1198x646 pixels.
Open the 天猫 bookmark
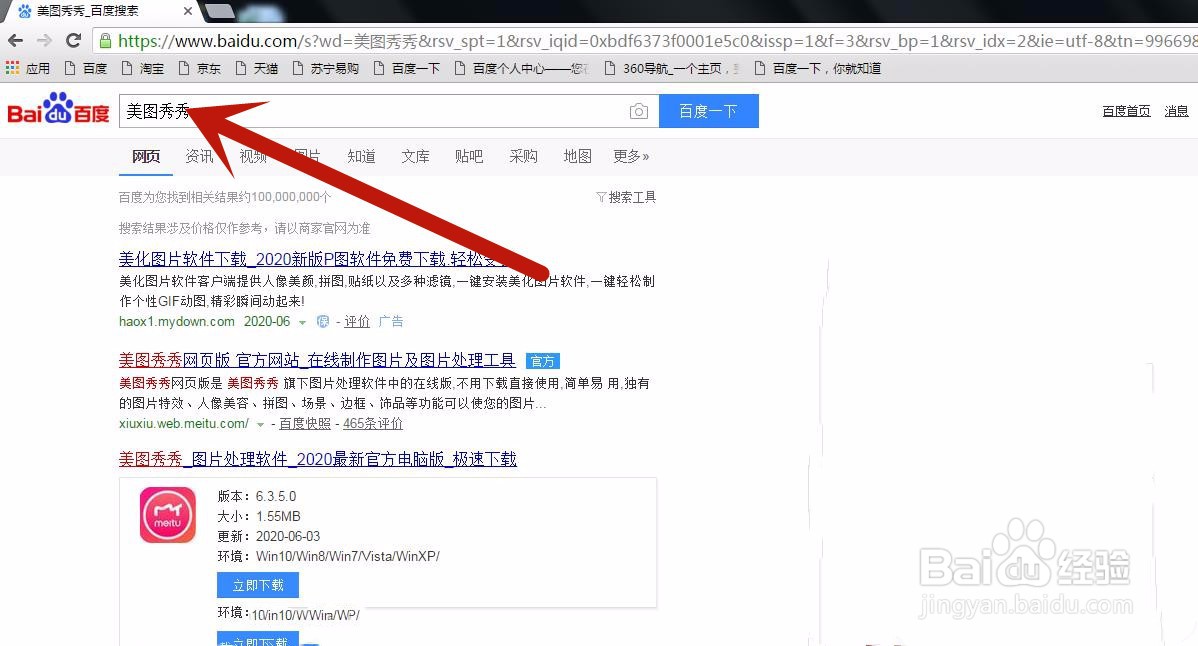[257, 68]
